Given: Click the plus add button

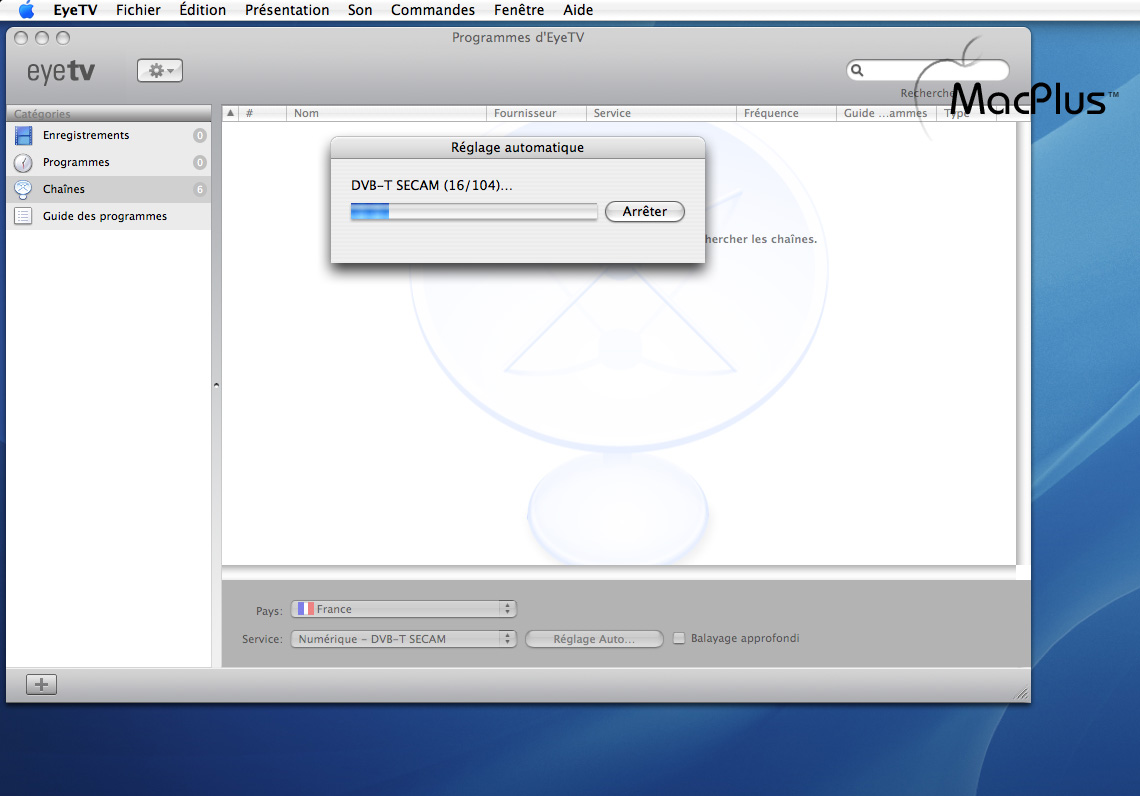Looking at the screenshot, I should coord(41,684).
